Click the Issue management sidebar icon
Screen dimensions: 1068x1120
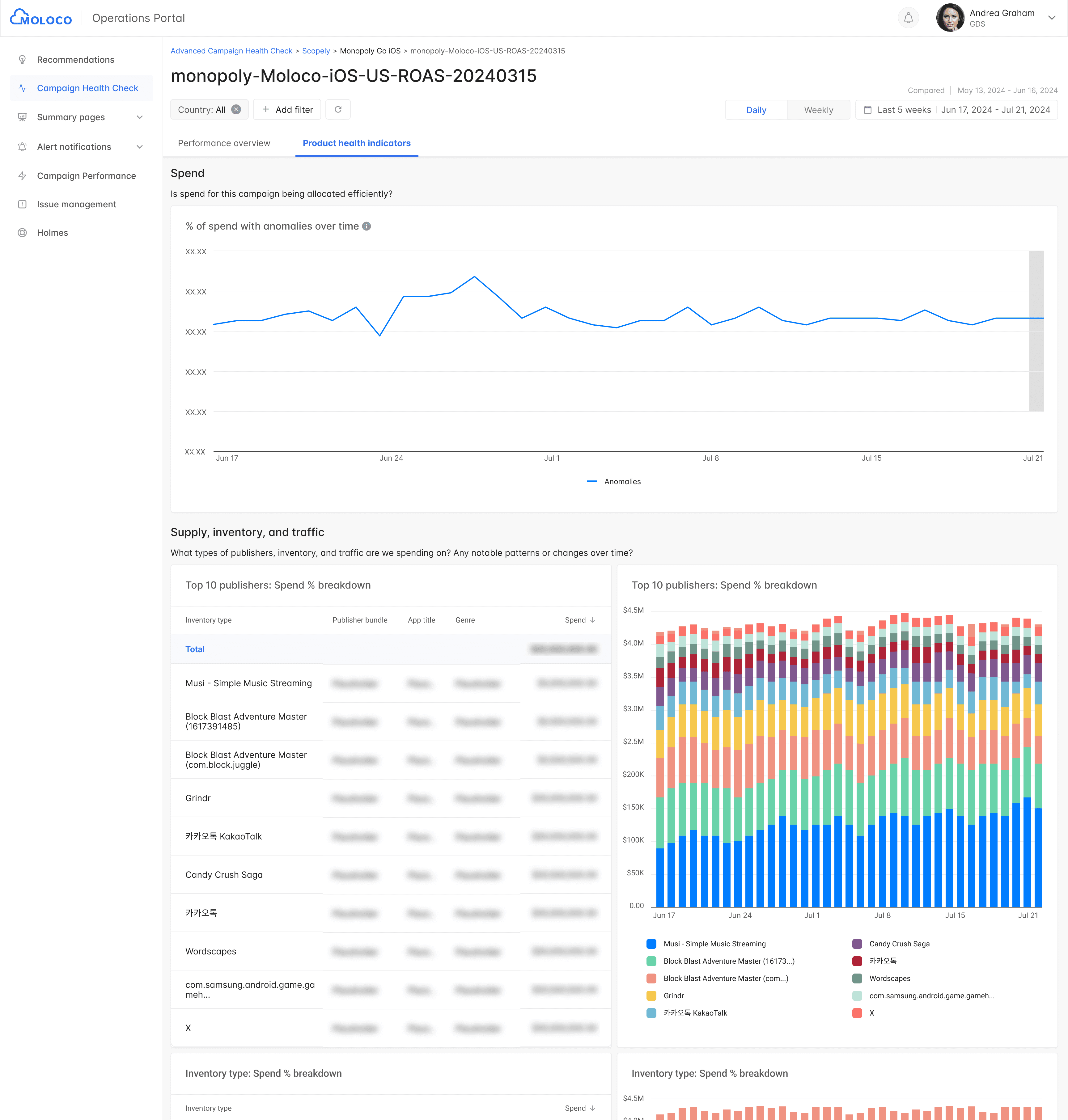click(x=22, y=204)
